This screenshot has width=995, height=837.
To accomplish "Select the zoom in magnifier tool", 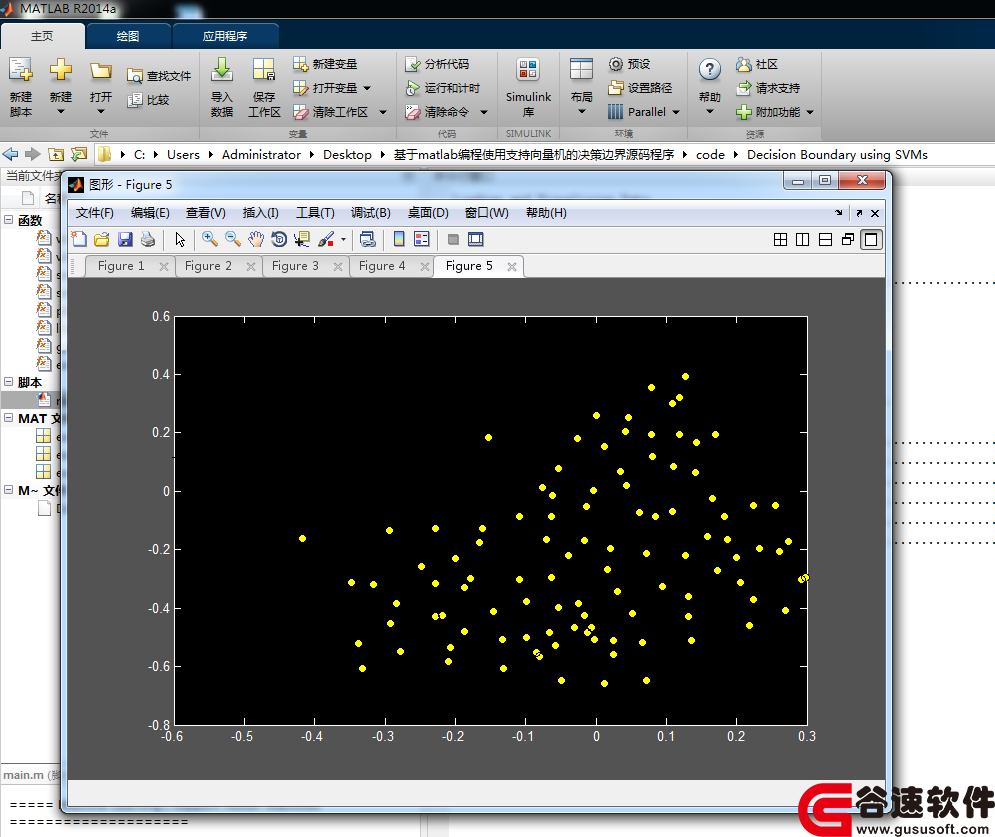I will 209,239.
